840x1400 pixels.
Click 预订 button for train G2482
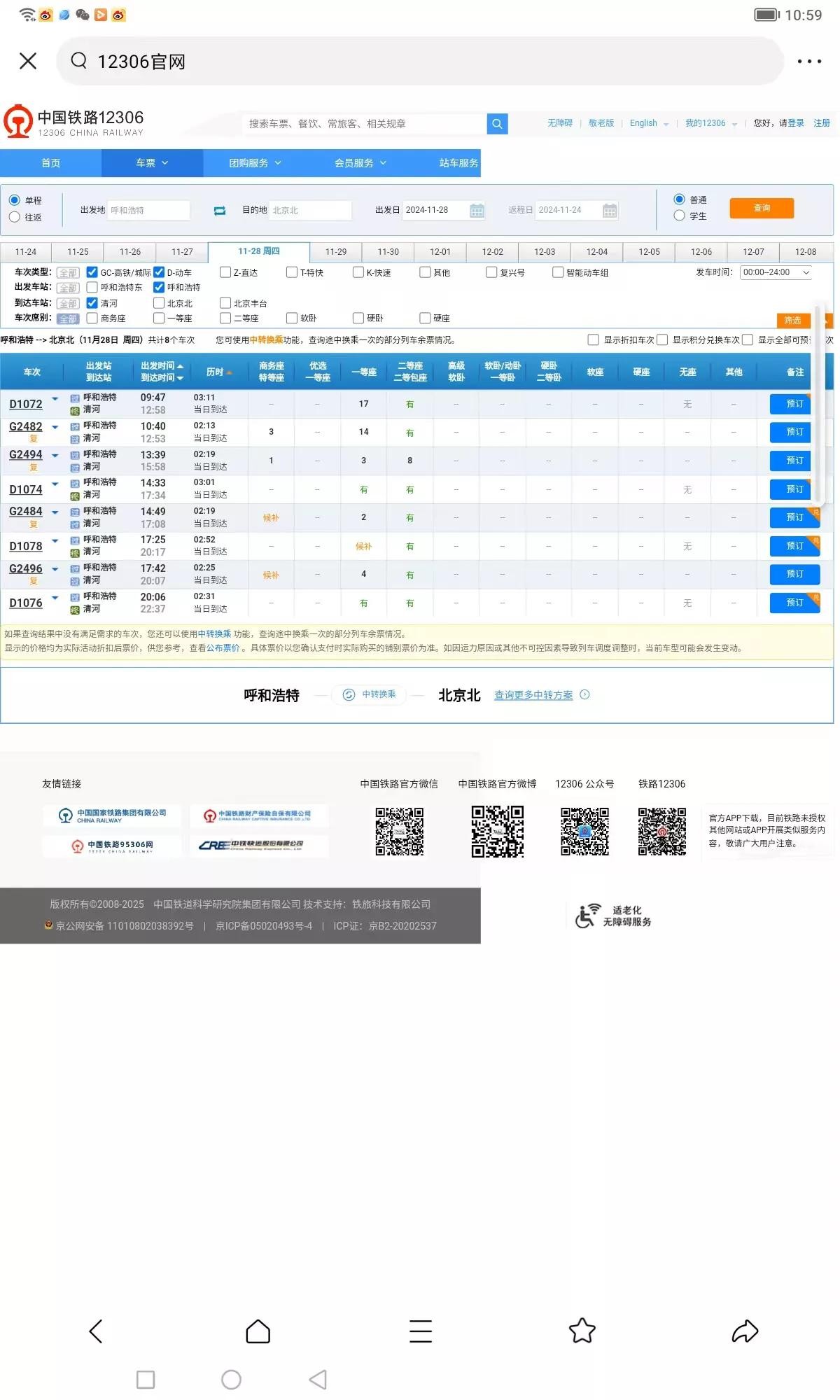[794, 432]
